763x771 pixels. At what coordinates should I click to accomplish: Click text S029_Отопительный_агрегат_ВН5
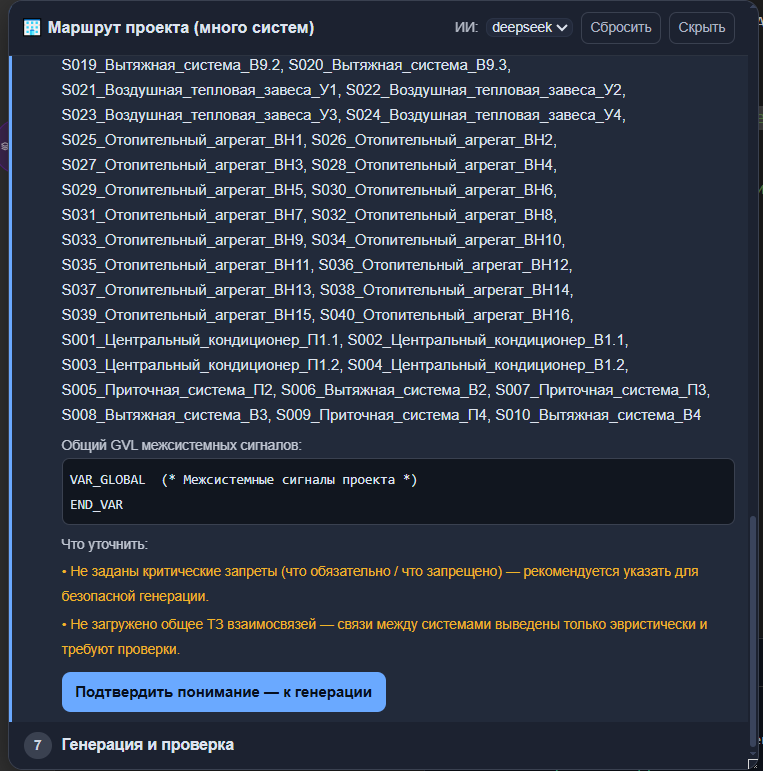[182, 190]
